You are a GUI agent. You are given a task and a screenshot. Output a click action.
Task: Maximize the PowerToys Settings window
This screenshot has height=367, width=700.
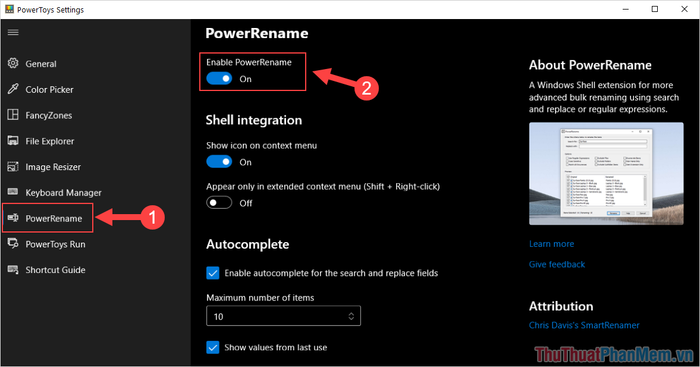click(654, 9)
